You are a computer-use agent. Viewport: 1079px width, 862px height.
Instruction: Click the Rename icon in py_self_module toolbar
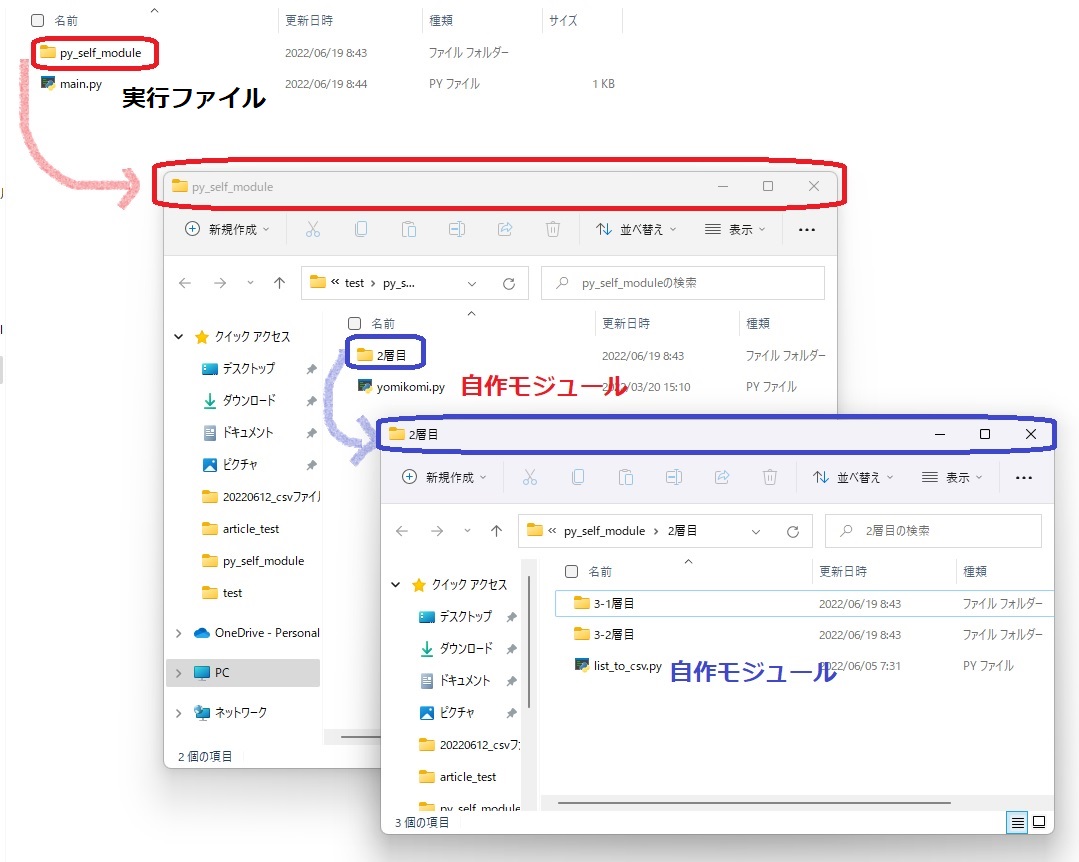(x=457, y=229)
